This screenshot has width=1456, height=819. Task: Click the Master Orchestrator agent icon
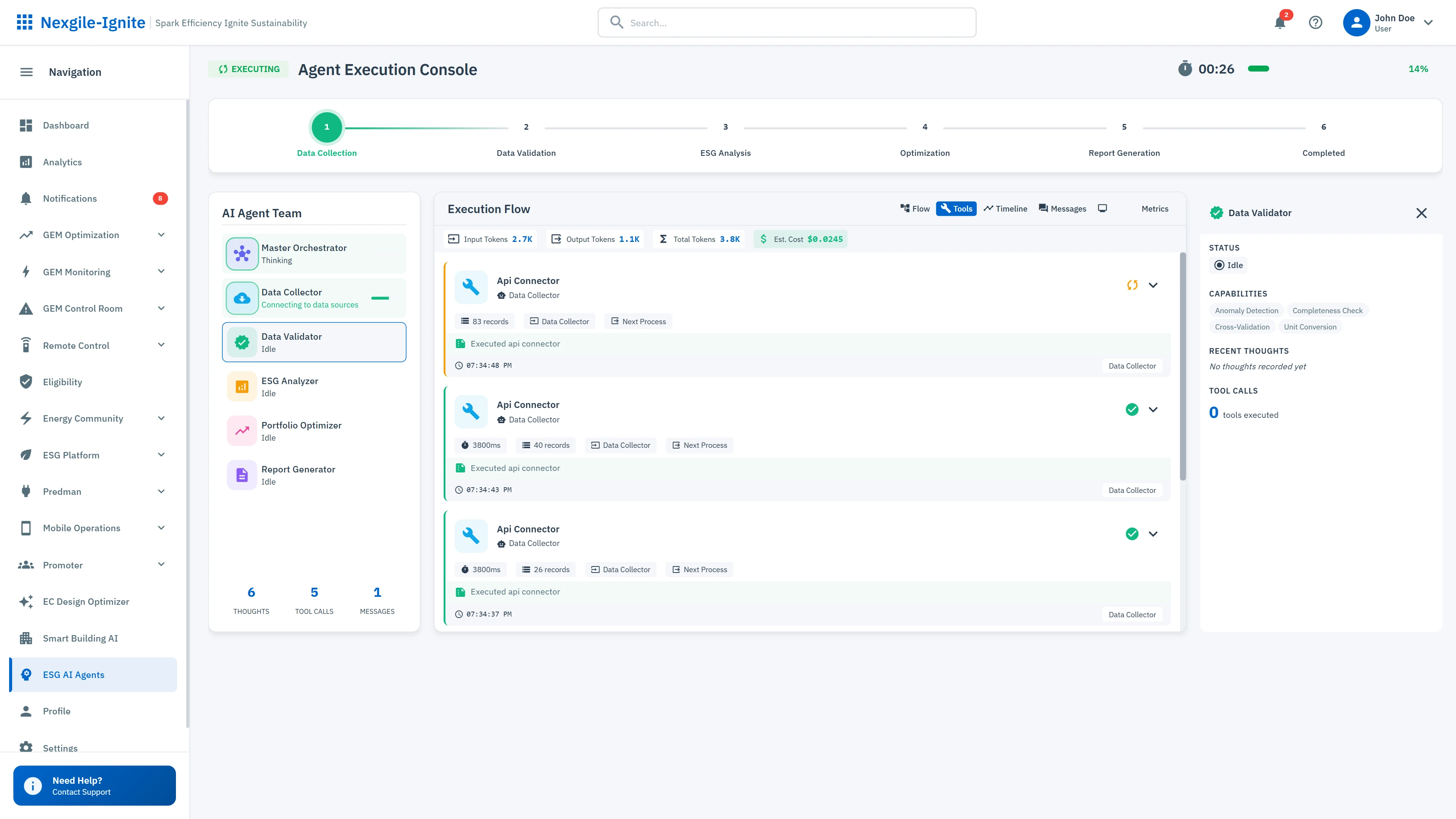tap(242, 253)
